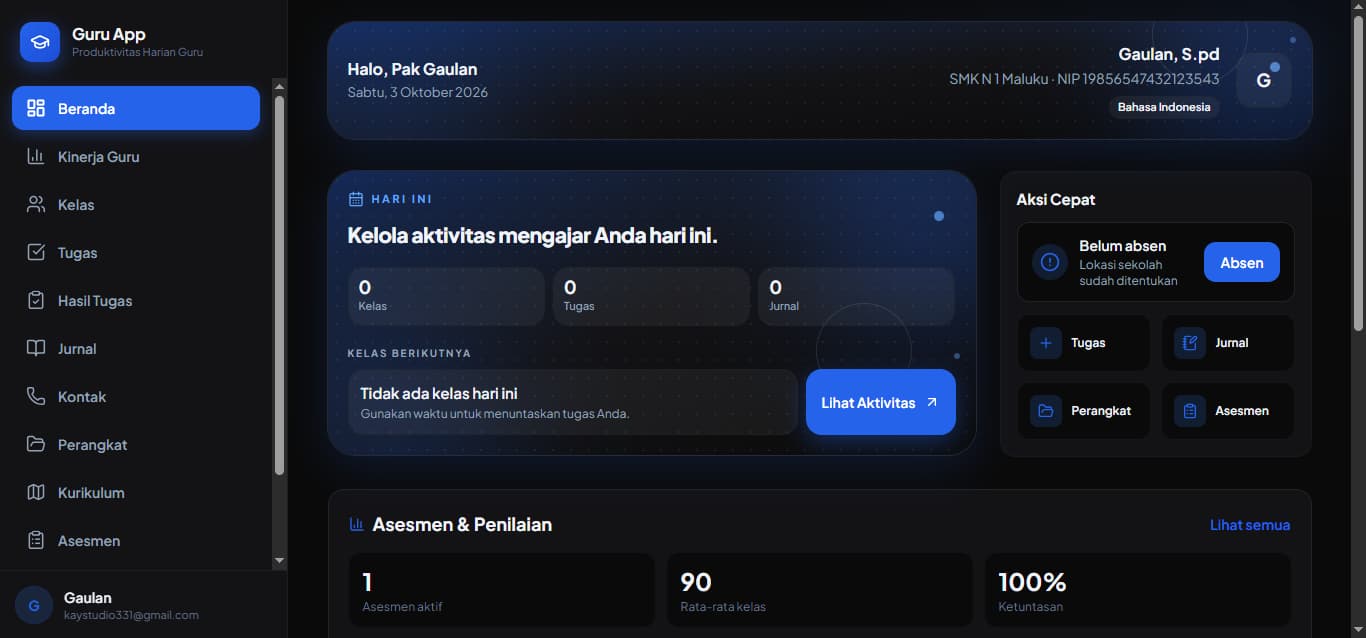This screenshot has width=1366, height=638.
Task: Click the 90 Rata-rata kelas card
Action: tap(819, 590)
